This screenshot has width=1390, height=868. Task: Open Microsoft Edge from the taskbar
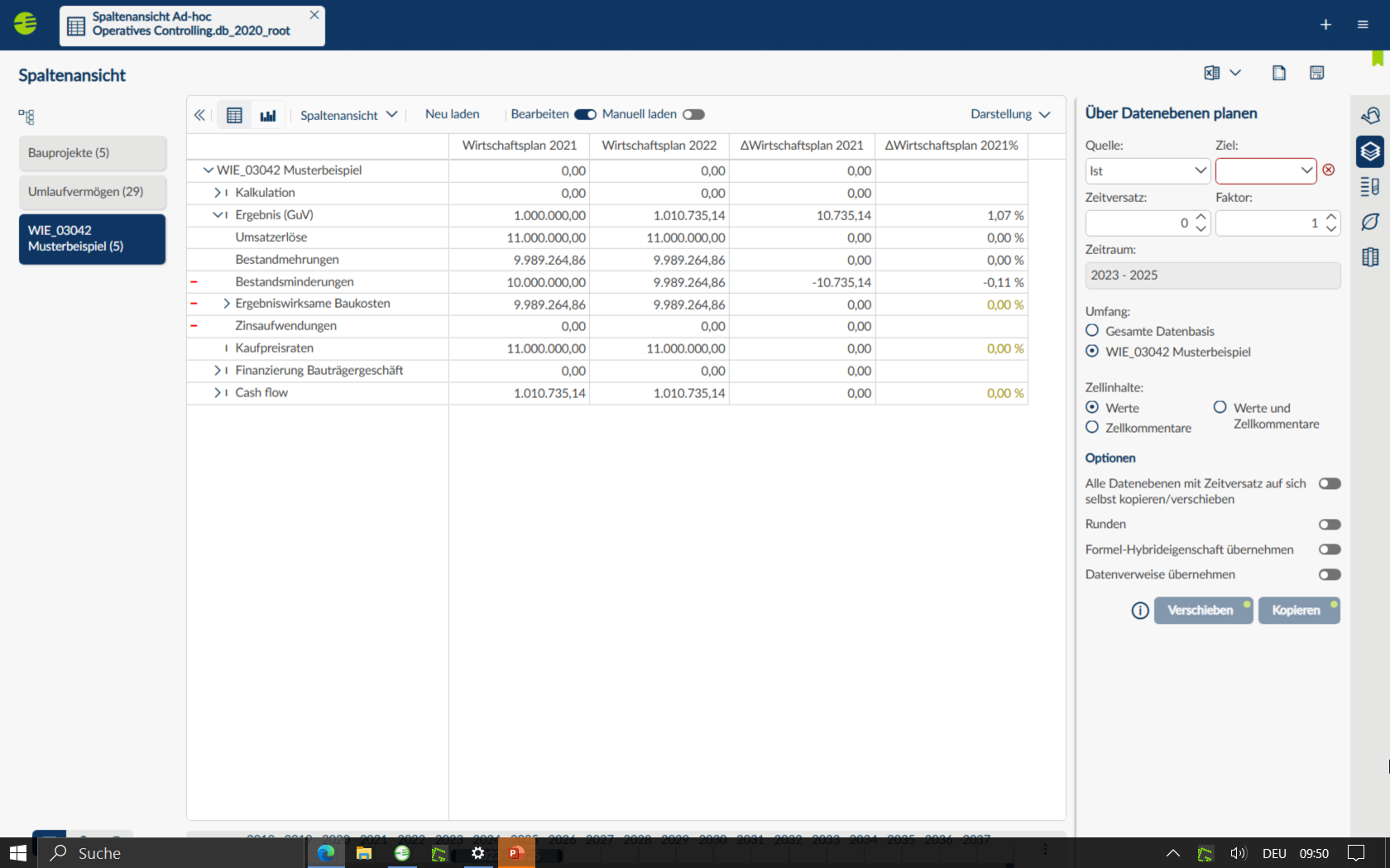(326, 853)
